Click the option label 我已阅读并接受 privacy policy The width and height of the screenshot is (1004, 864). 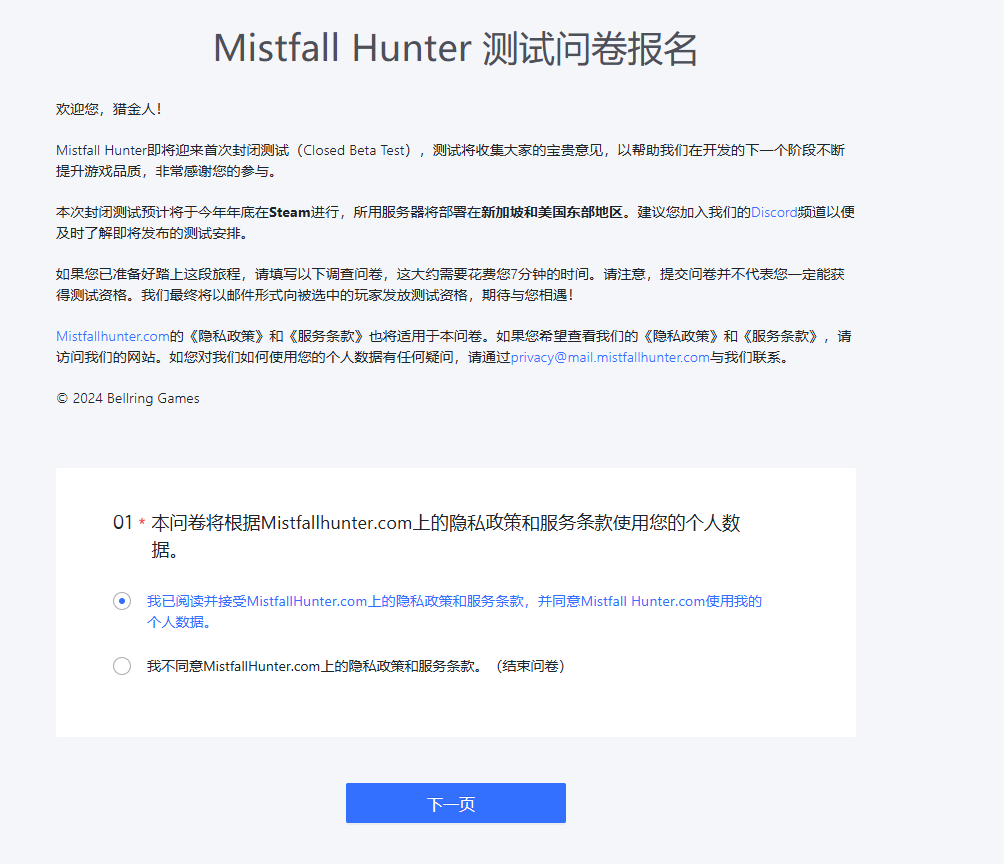[454, 611]
